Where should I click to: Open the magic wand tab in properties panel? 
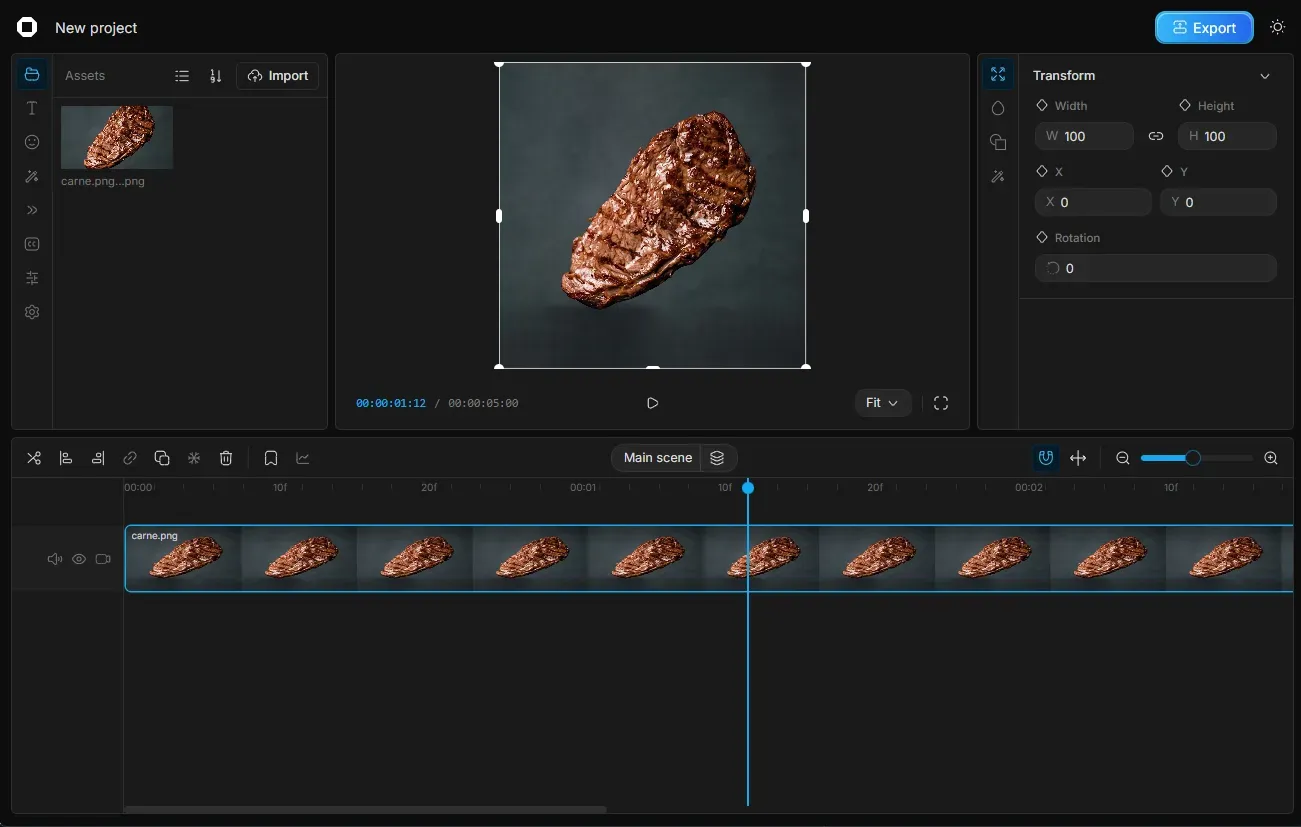pos(998,176)
